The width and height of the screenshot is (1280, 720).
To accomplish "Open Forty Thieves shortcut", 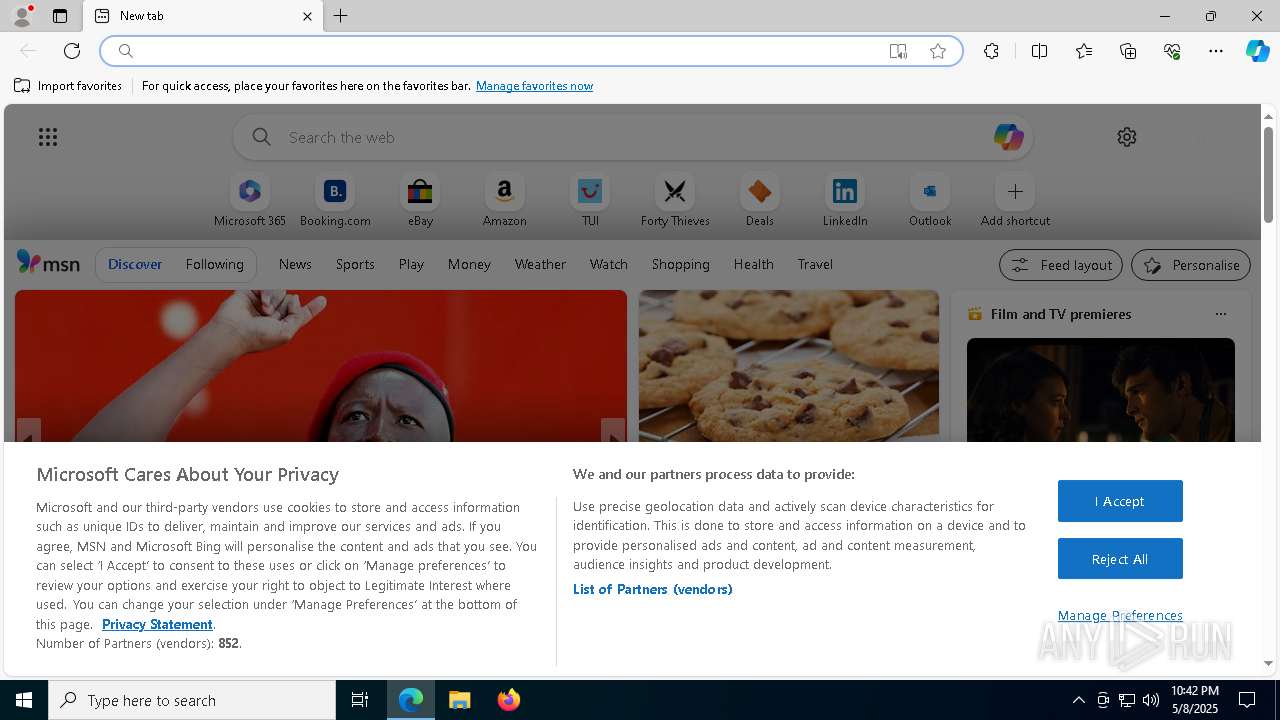I will click(x=675, y=201).
